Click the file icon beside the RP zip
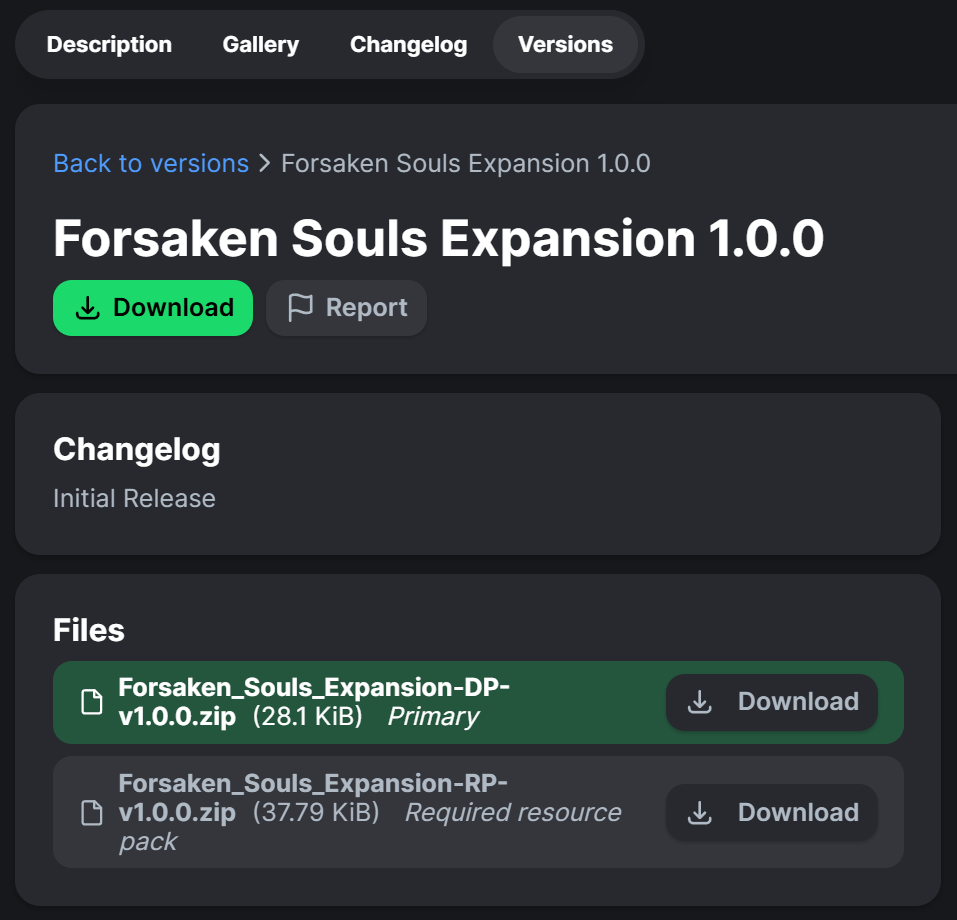 pyautogui.click(x=92, y=813)
